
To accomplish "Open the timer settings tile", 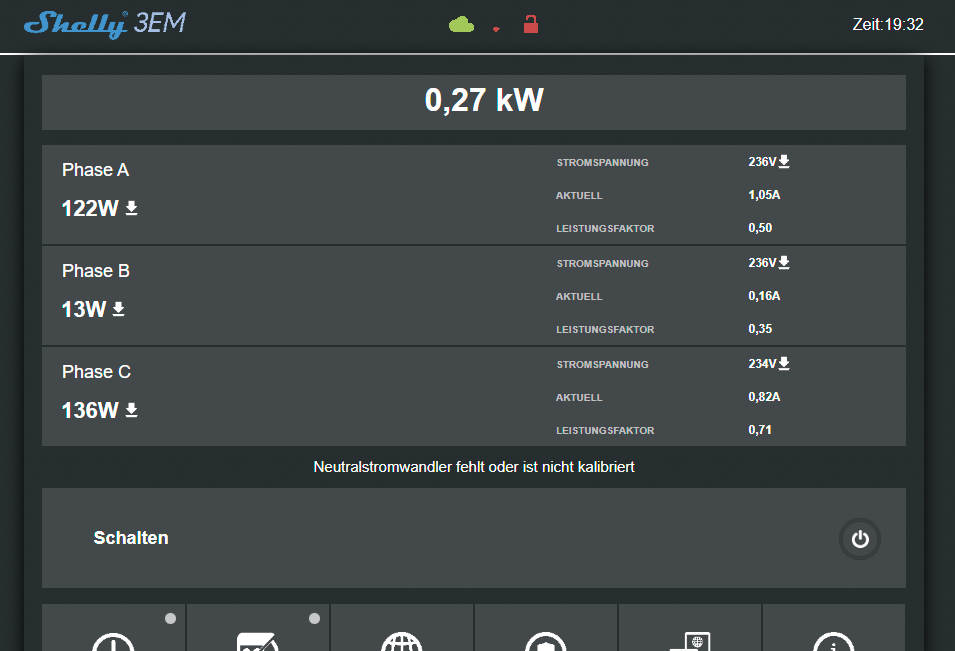I will coord(113,628).
